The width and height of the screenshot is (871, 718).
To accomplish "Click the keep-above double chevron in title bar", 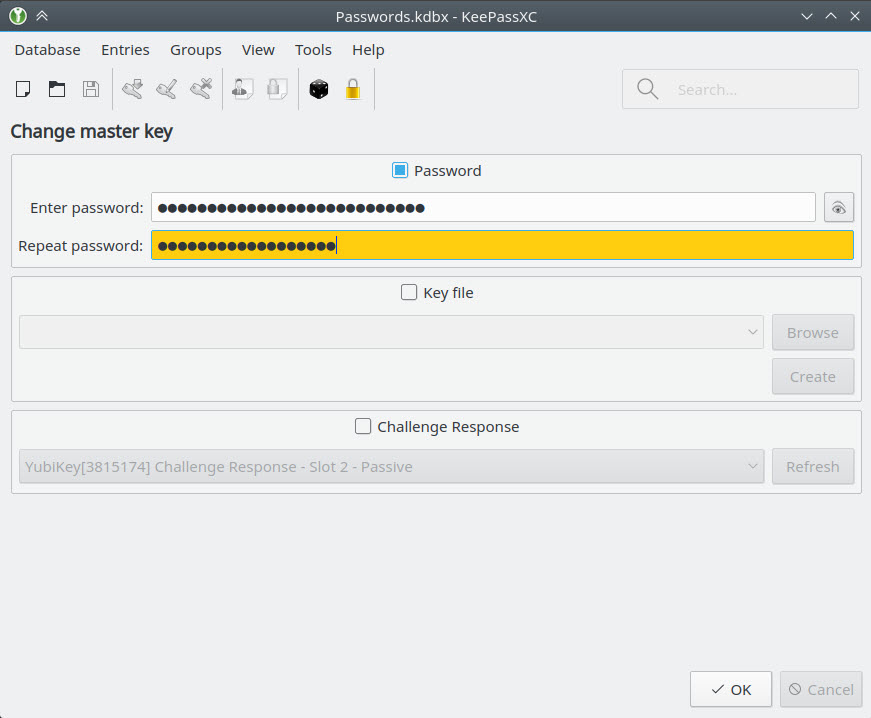I will coord(42,16).
